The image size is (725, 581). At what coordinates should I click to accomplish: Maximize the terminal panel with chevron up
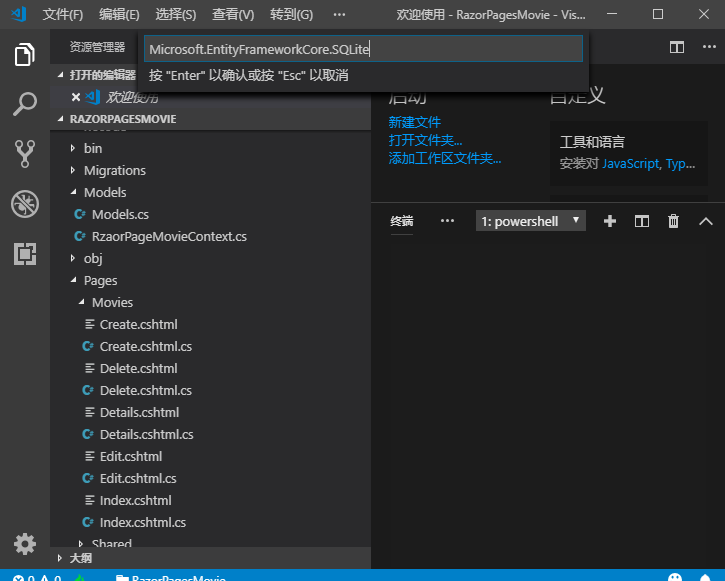coord(706,221)
